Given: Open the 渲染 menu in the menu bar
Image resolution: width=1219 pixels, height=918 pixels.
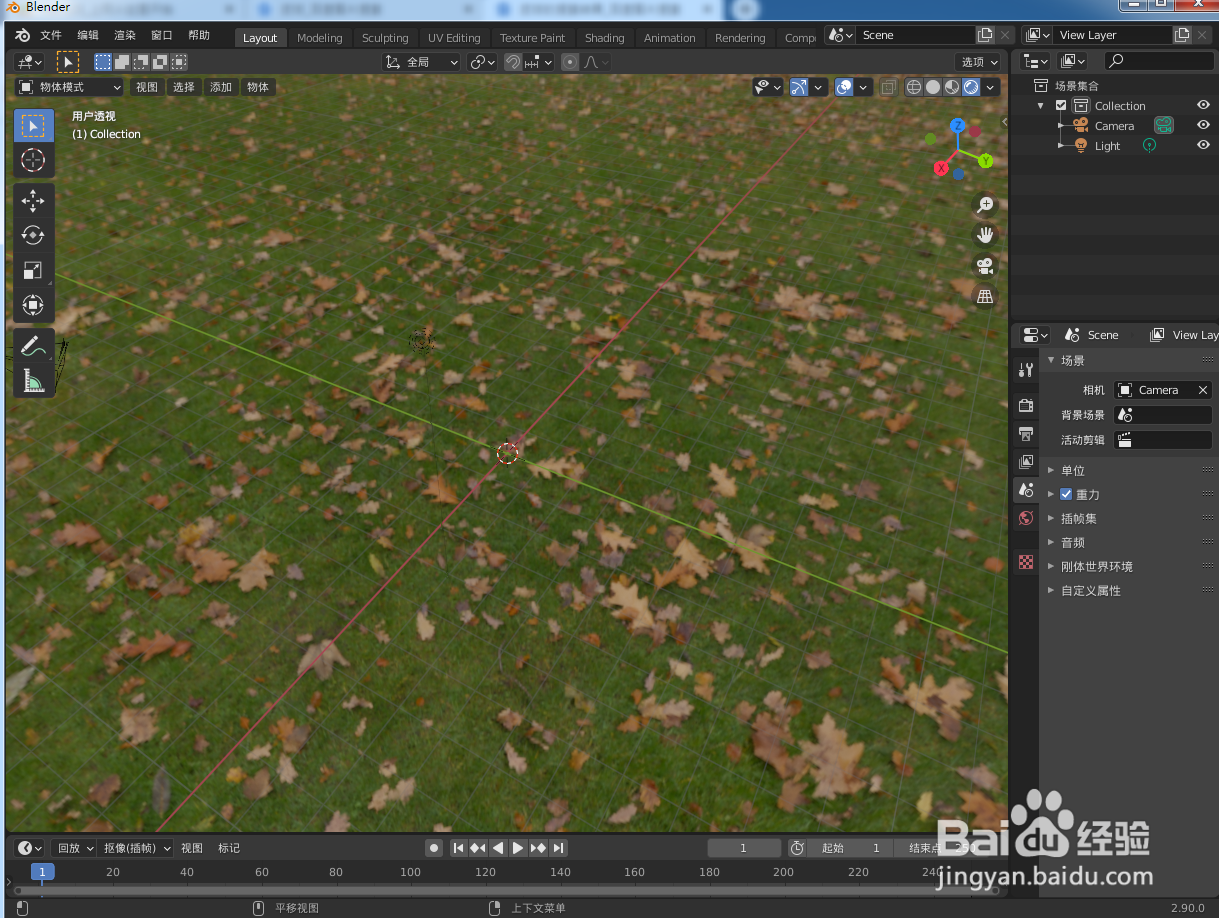Looking at the screenshot, I should [124, 34].
